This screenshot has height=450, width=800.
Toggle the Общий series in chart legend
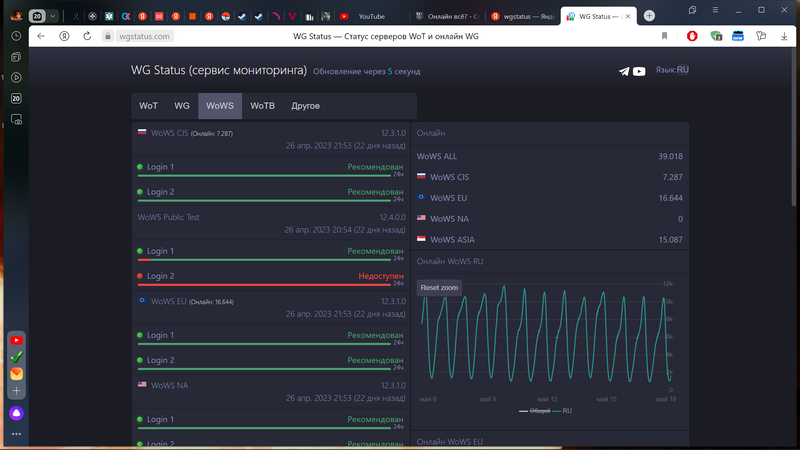pyautogui.click(x=540, y=411)
